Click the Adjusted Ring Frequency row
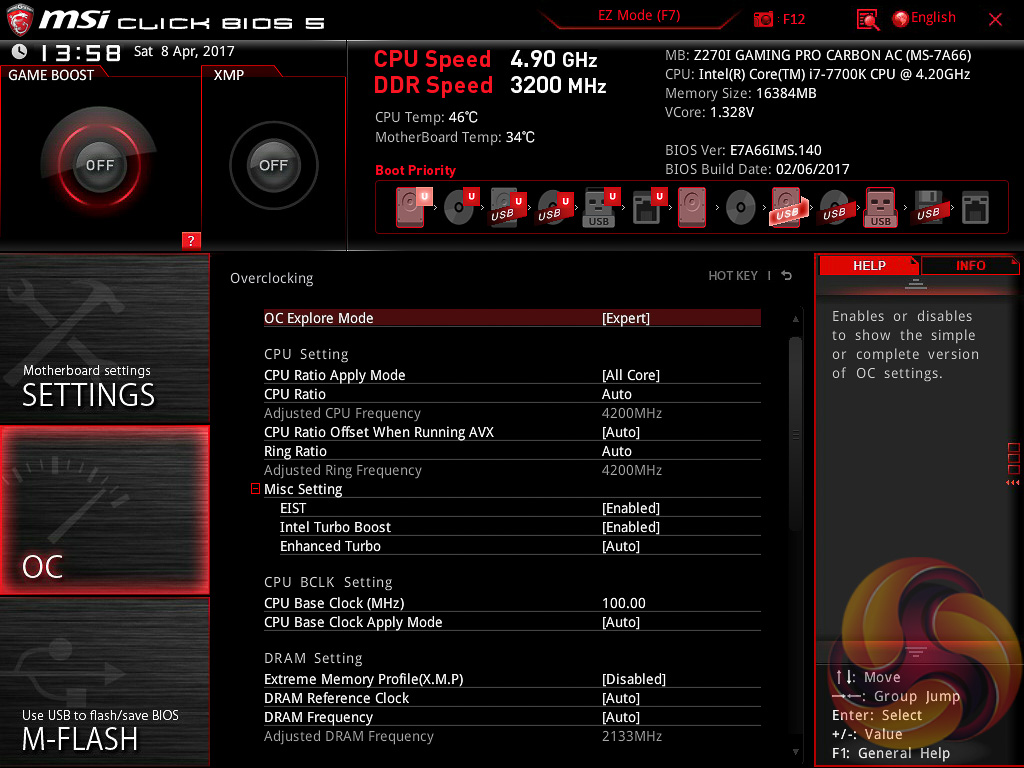Image resolution: width=1024 pixels, height=768 pixels. coord(512,470)
